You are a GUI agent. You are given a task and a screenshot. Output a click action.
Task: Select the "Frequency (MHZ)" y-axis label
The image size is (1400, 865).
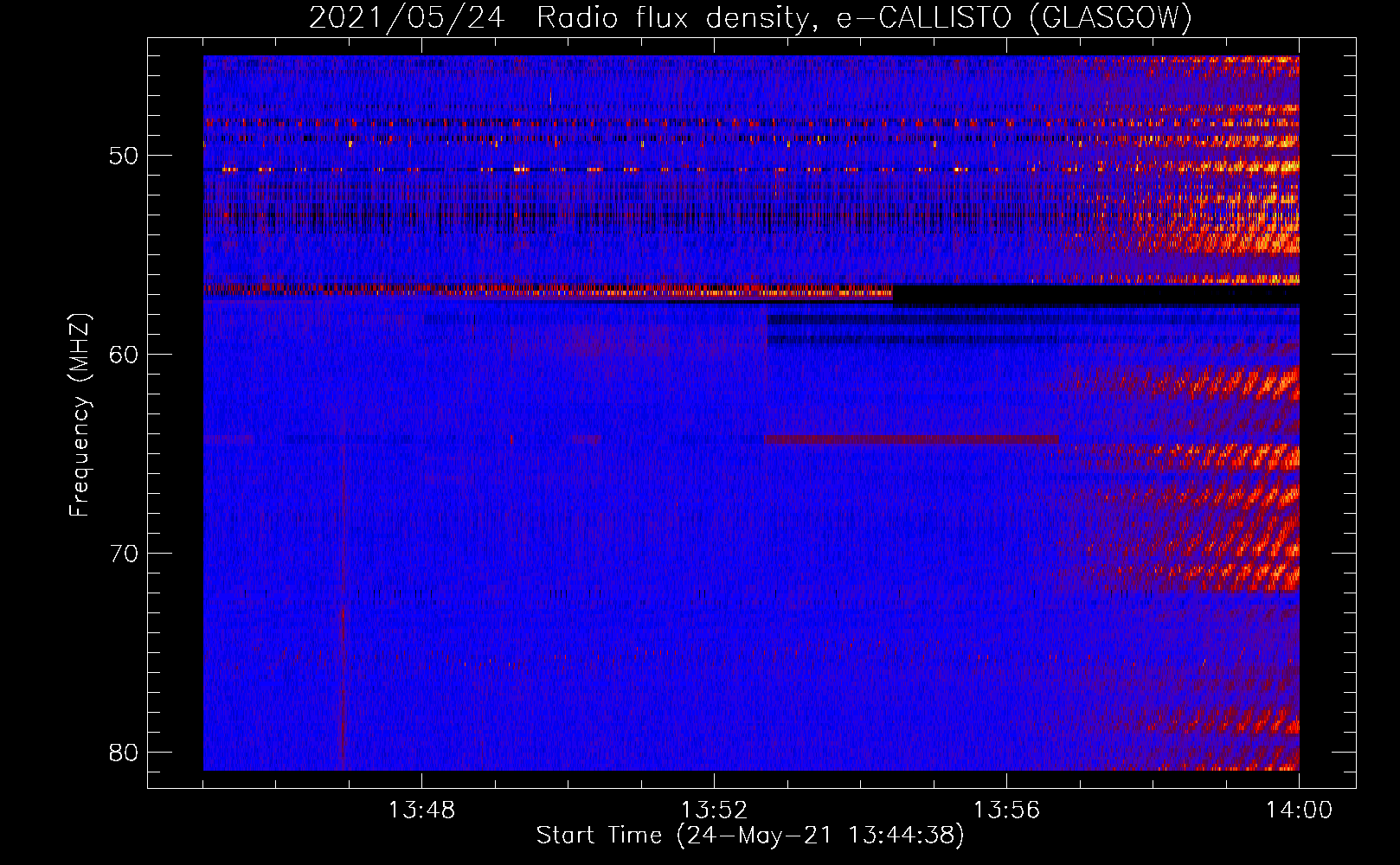80,414
